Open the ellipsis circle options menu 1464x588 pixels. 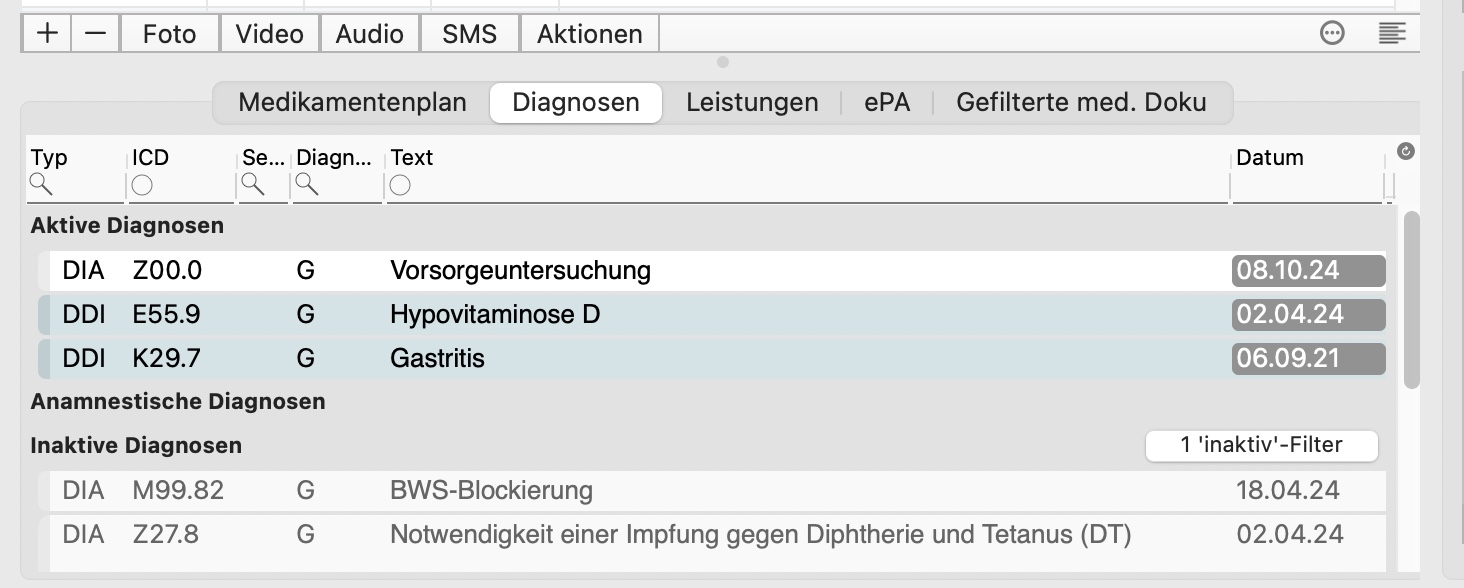[1332, 33]
